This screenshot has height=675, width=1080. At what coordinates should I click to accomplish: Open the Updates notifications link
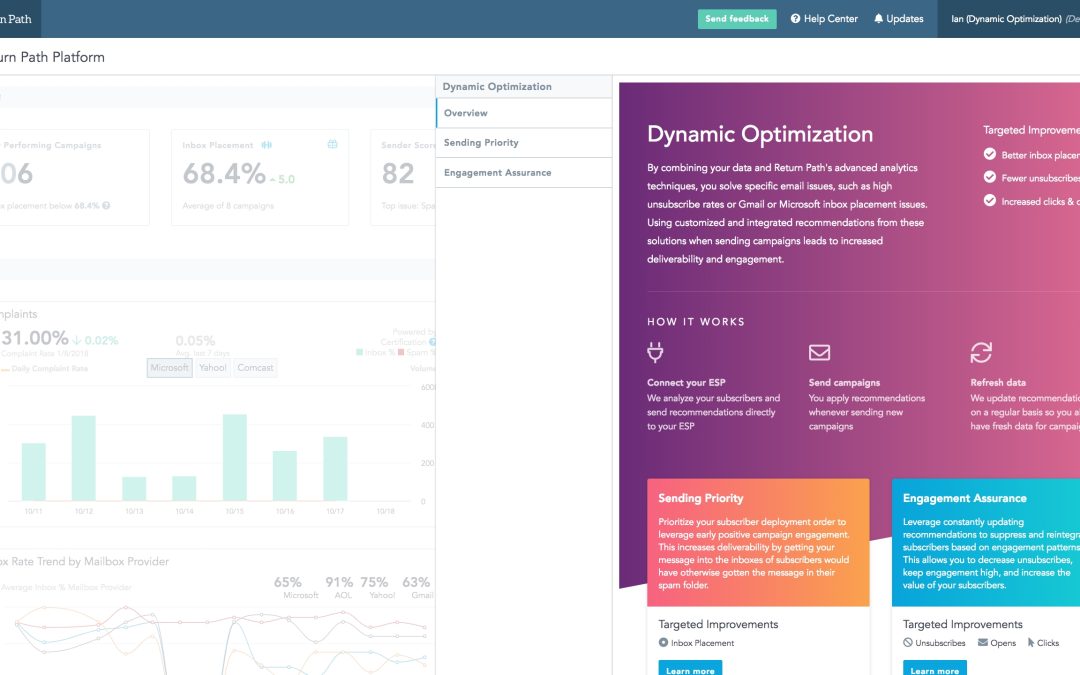click(899, 19)
